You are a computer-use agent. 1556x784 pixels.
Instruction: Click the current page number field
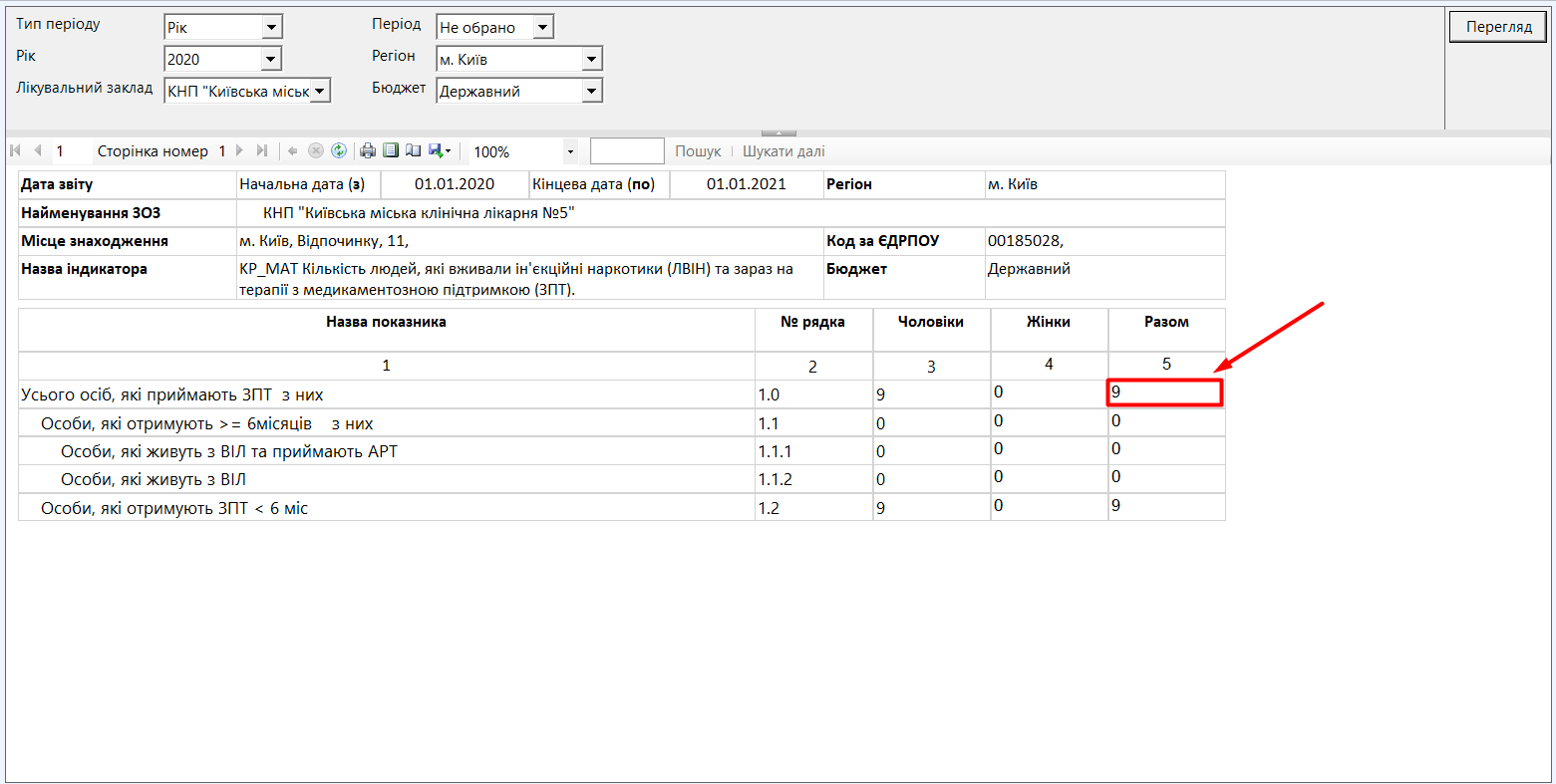(x=71, y=151)
